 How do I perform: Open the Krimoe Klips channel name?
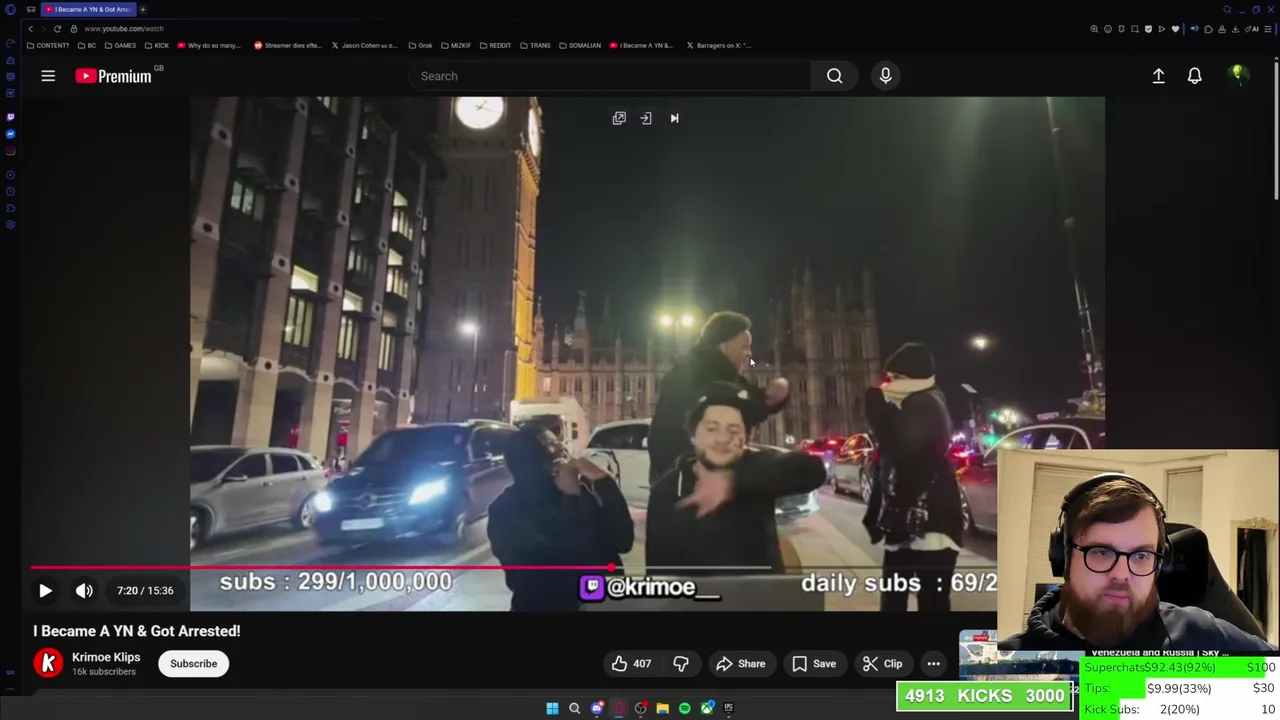point(106,657)
